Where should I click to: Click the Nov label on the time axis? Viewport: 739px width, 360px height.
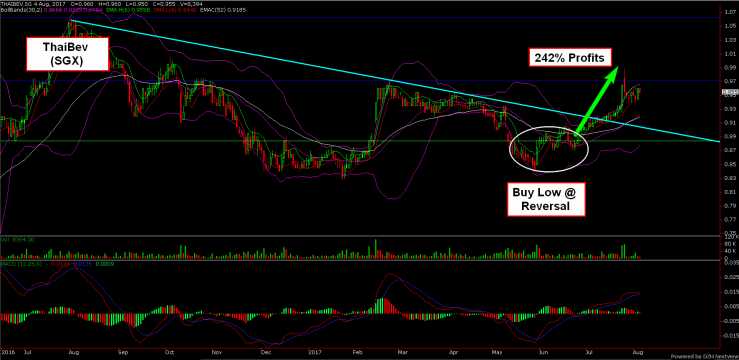216,352
